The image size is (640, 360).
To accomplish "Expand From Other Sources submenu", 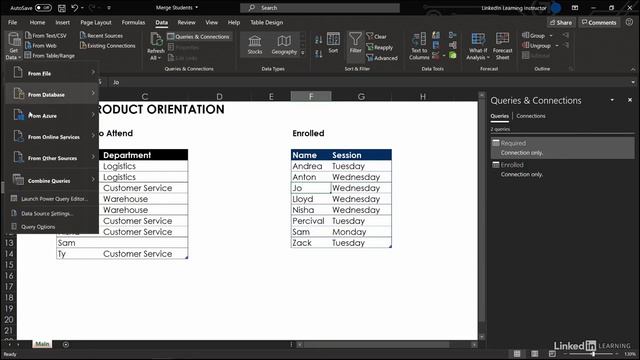I will [52, 158].
